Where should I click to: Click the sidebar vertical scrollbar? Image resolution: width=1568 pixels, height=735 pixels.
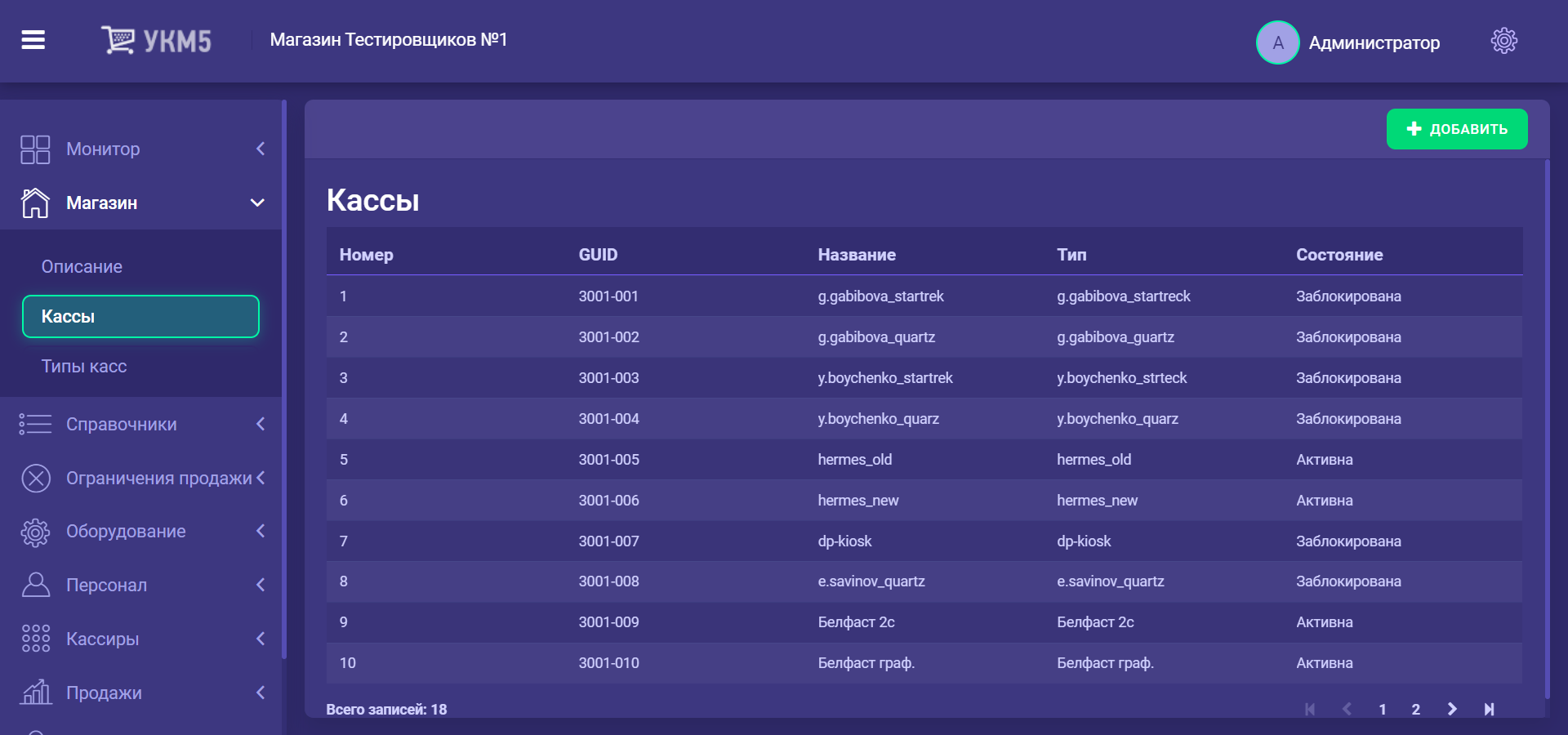284,379
